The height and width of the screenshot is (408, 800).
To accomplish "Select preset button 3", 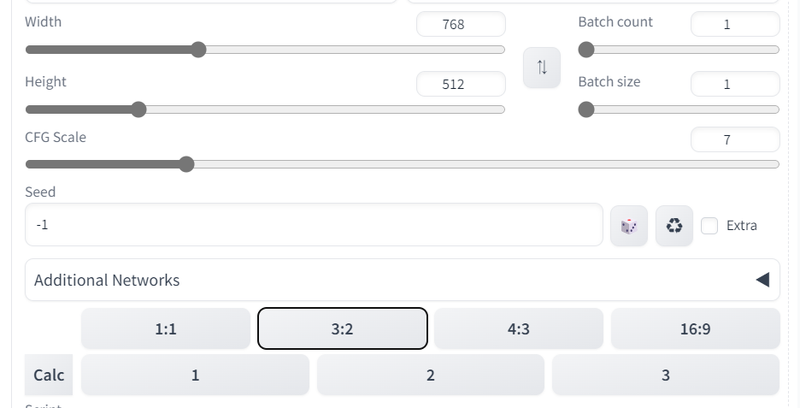I will 666,375.
